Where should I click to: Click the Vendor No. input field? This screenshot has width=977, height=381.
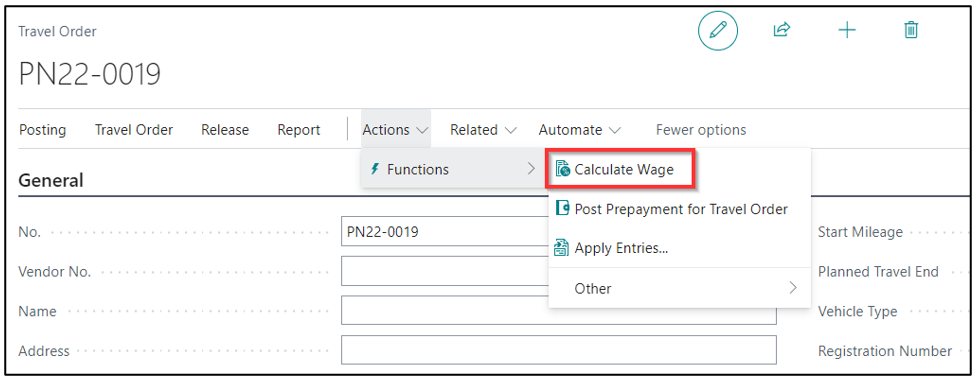tap(445, 272)
